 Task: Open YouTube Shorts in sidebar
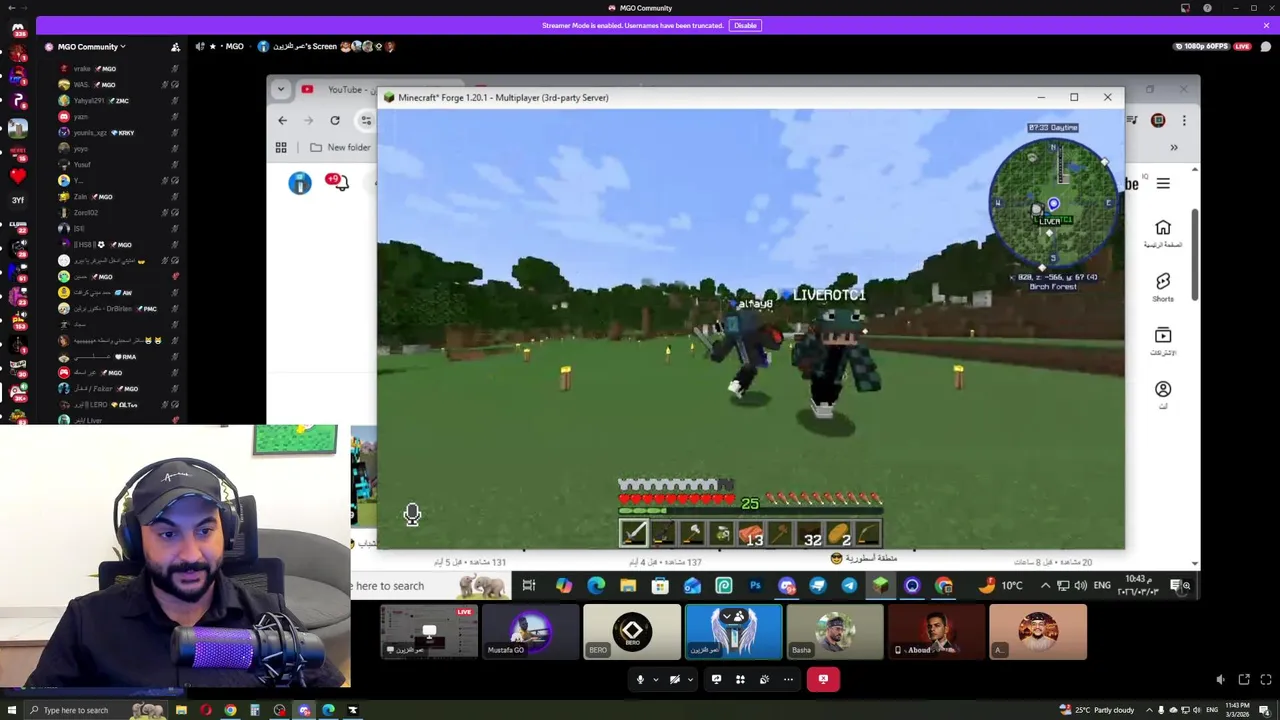click(x=1163, y=287)
